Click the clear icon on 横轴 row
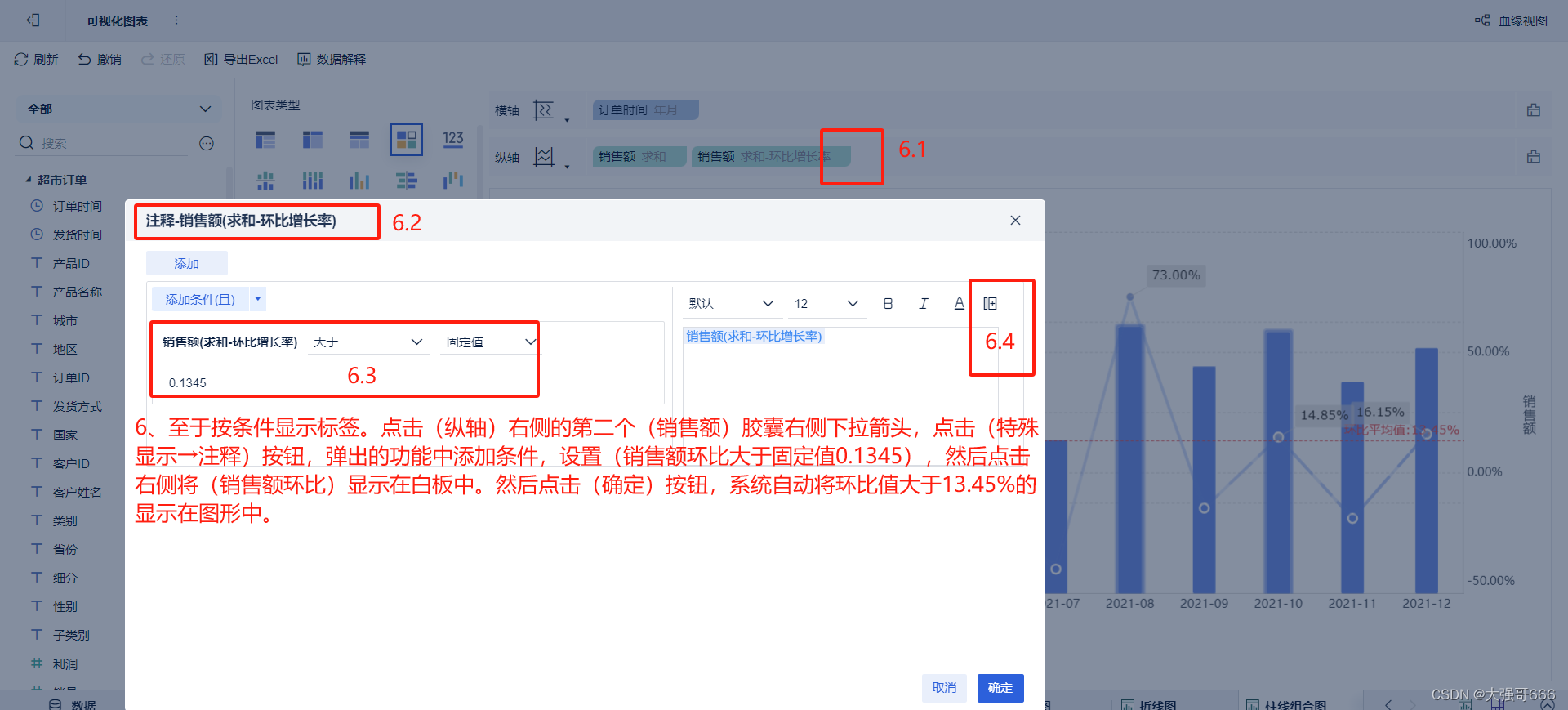 pos(1534,109)
